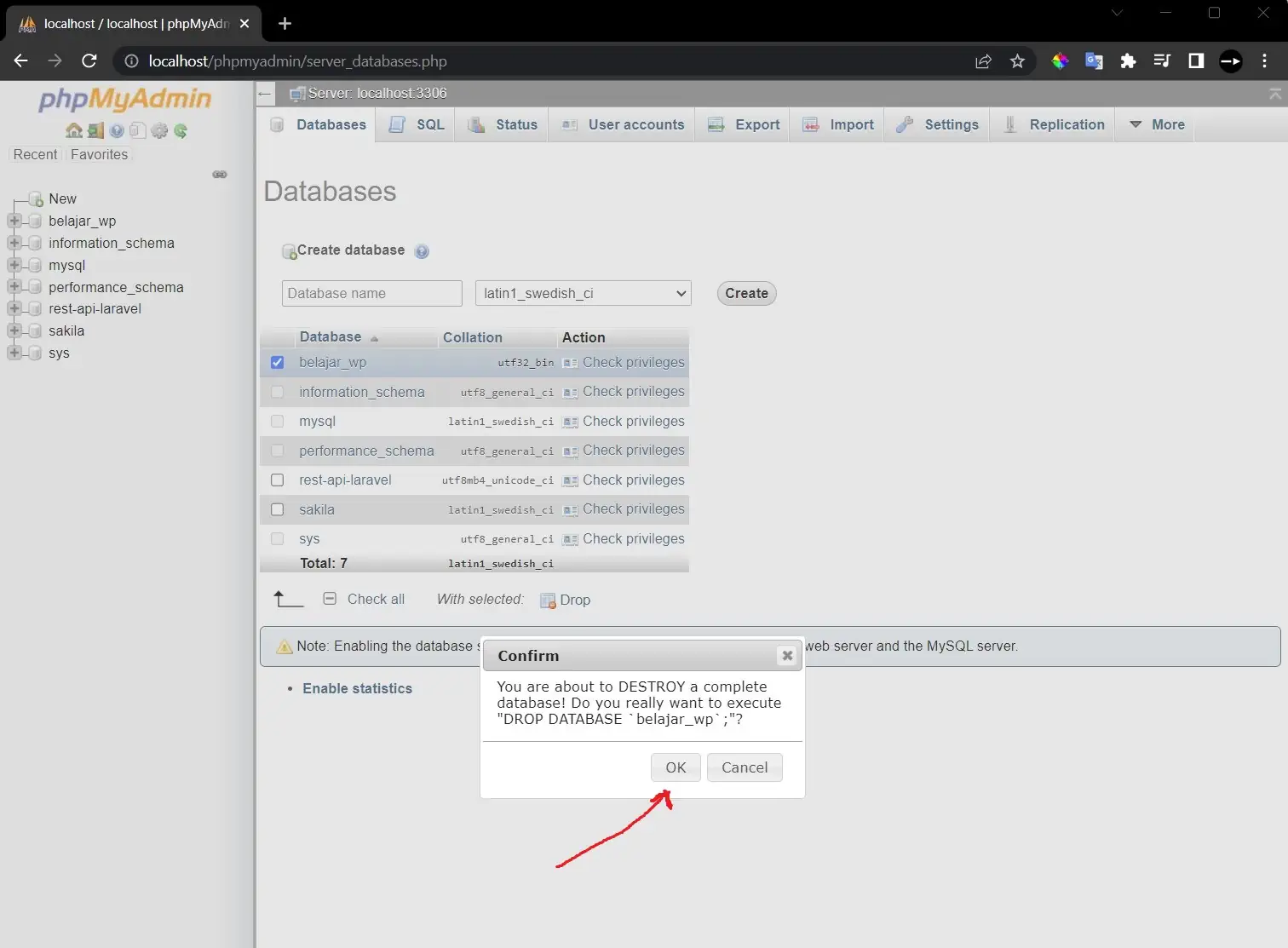Toggle the Check all checkbox
Screen dimensions: 1288x948
[x=330, y=599]
